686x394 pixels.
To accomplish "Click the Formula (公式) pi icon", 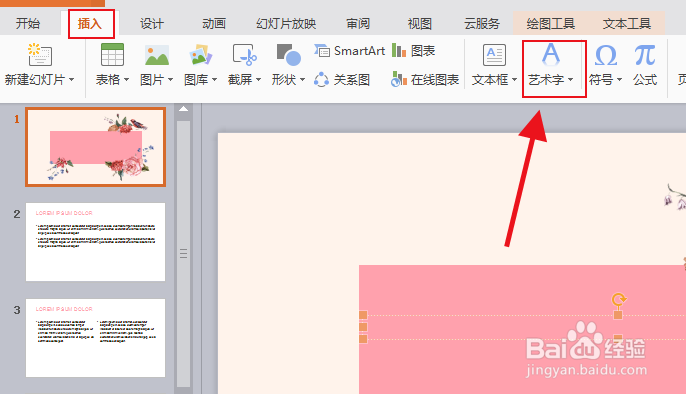I will pos(645,55).
